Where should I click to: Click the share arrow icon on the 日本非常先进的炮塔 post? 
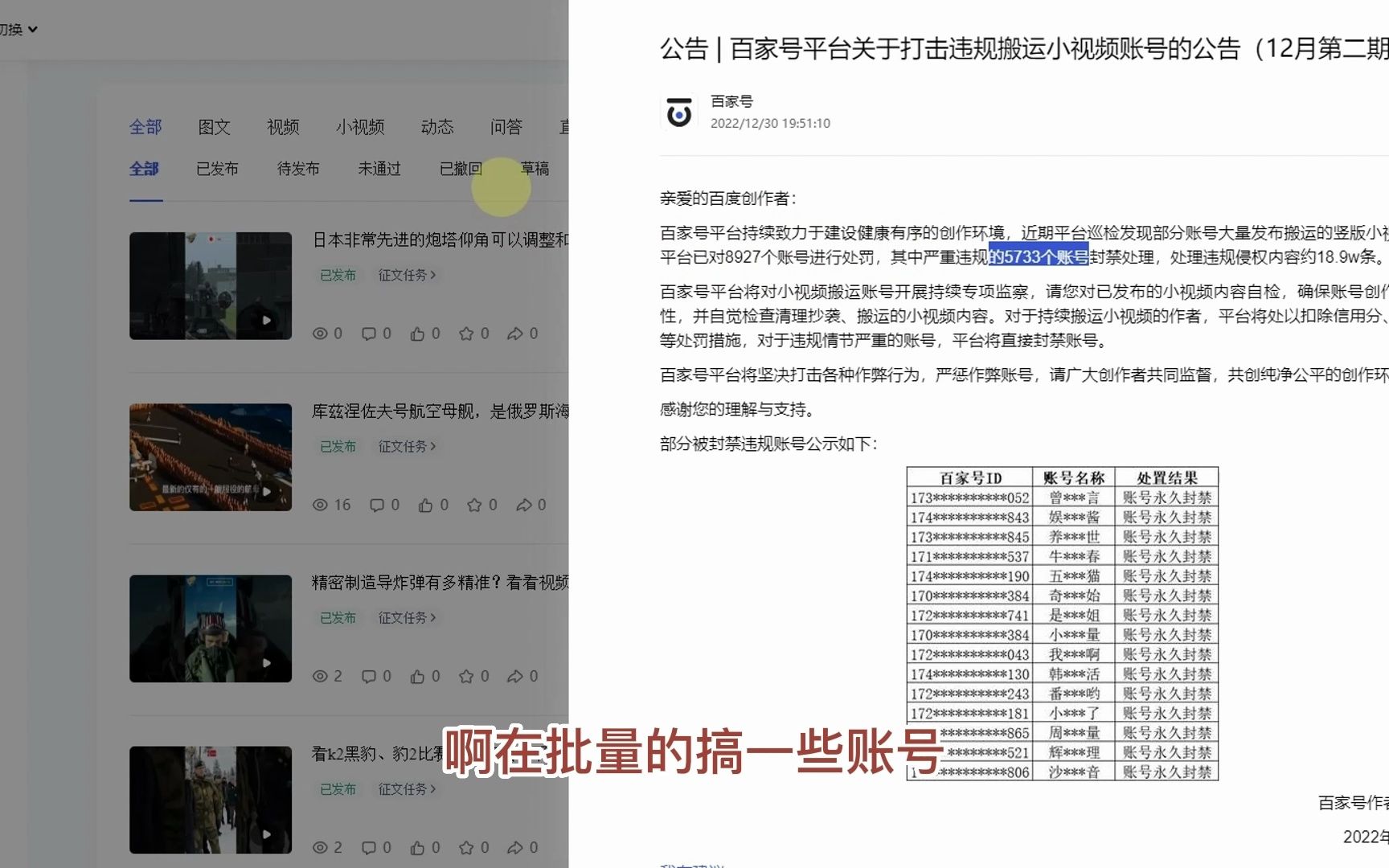tap(515, 334)
